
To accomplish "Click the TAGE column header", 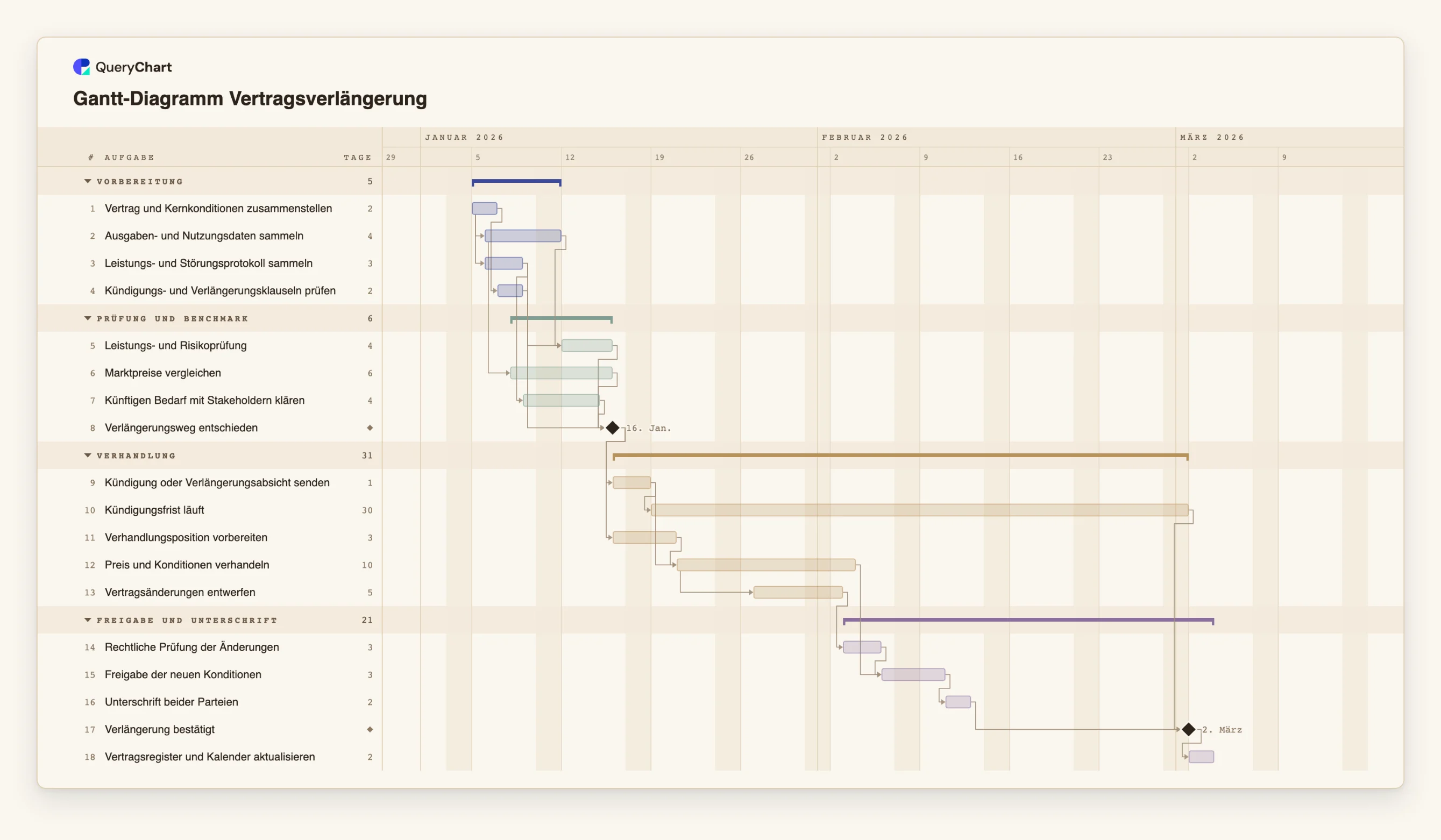I will point(357,157).
